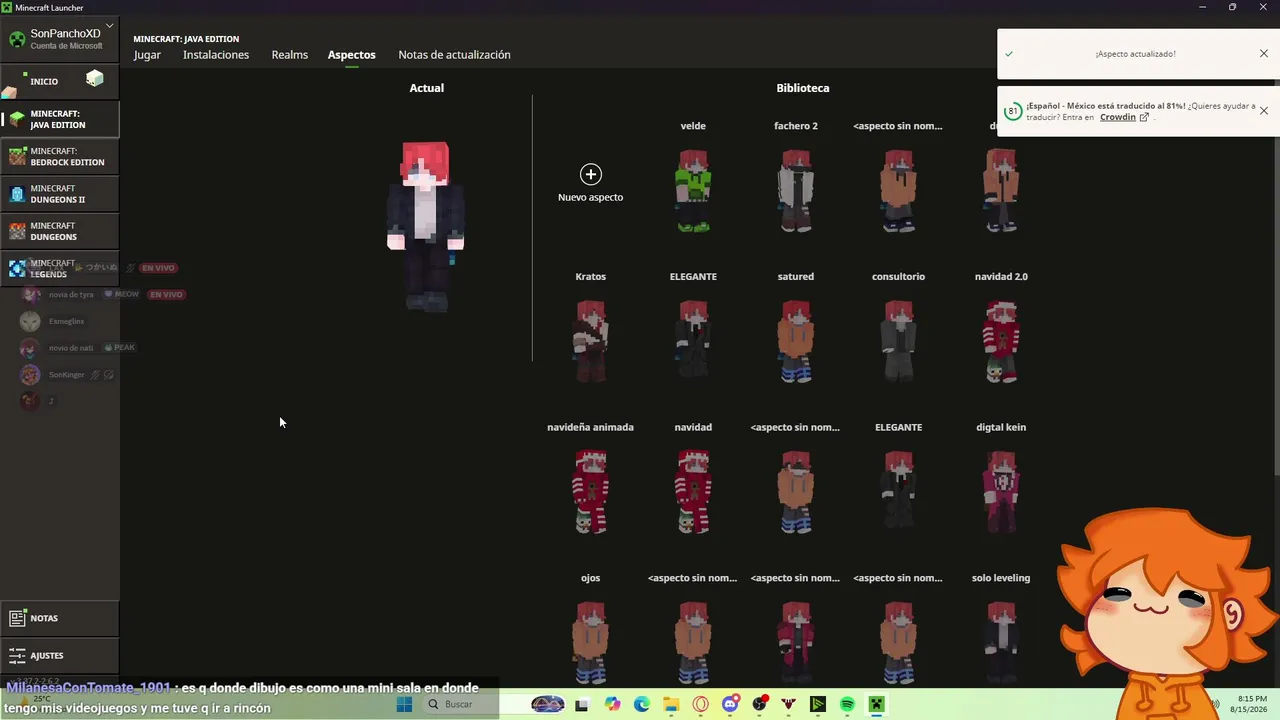Open Notas de actualización tab

[x=454, y=55]
